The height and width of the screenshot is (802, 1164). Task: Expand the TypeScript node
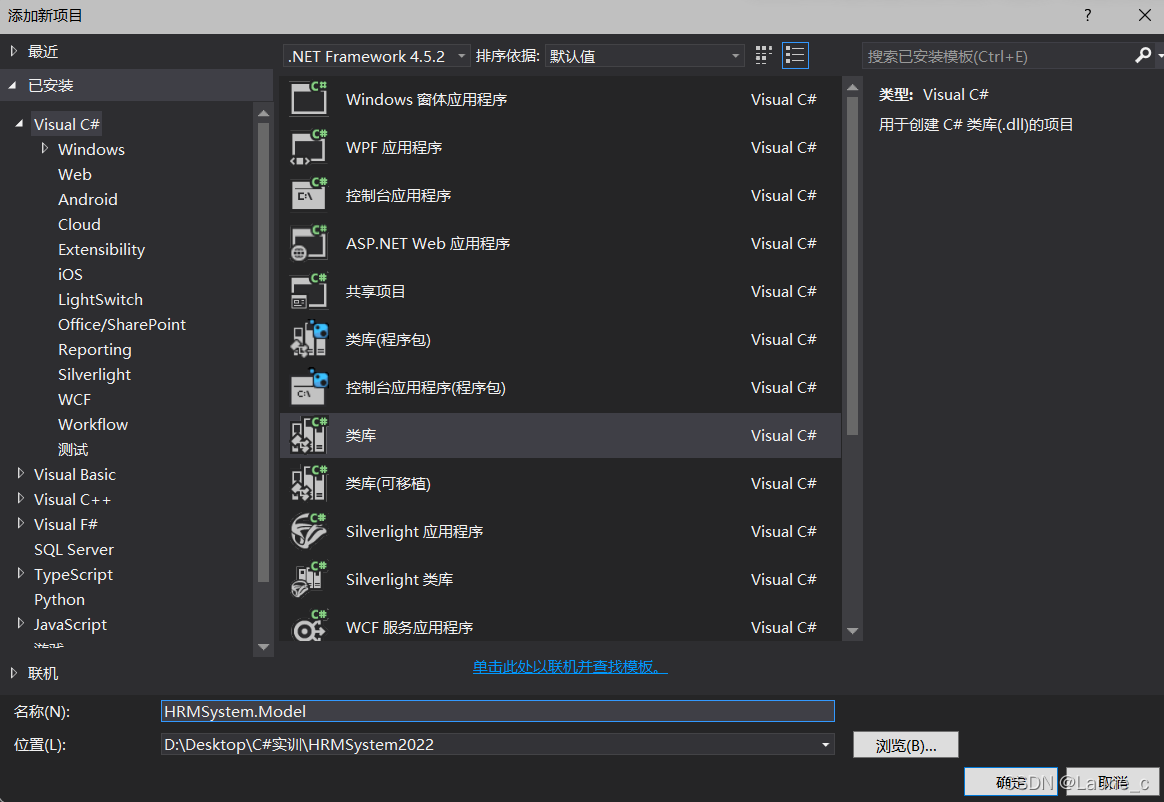click(21, 573)
